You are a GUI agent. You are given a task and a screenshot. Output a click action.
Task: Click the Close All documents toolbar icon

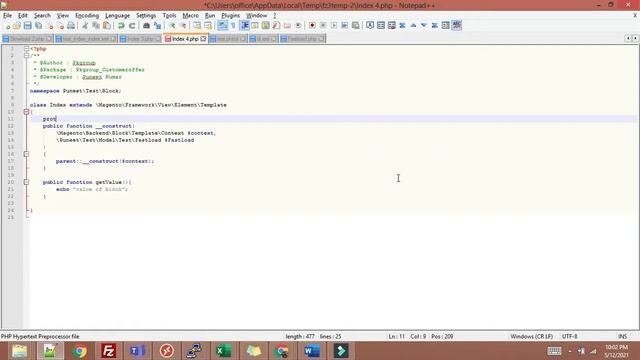(60, 26)
